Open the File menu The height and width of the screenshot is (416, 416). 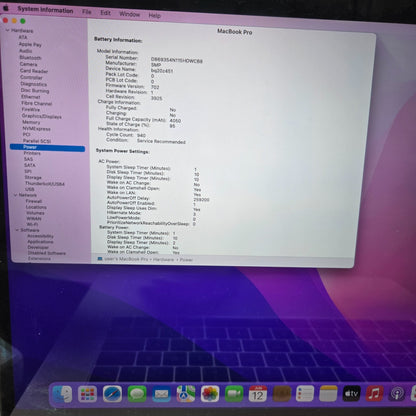point(87,12)
